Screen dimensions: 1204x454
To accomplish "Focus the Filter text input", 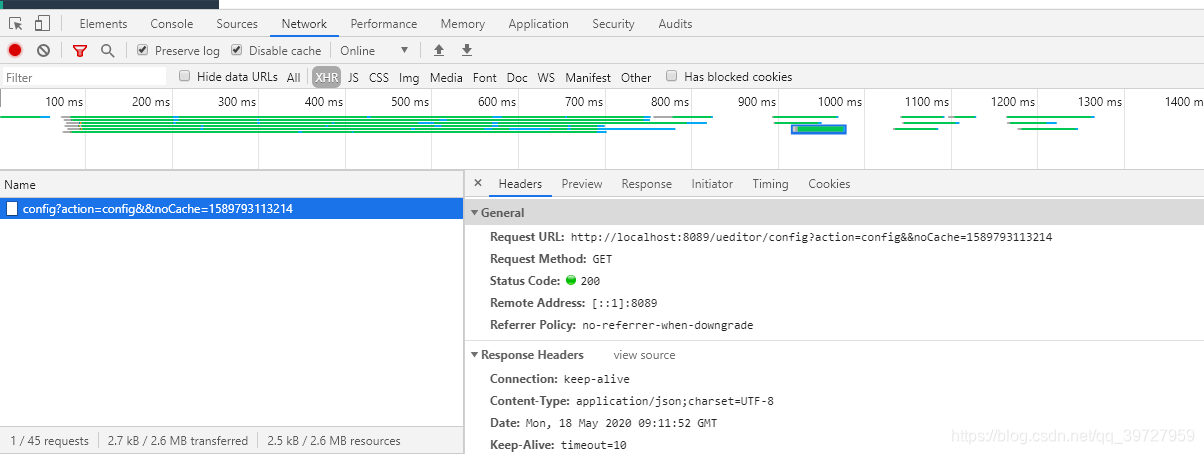I will click(83, 77).
